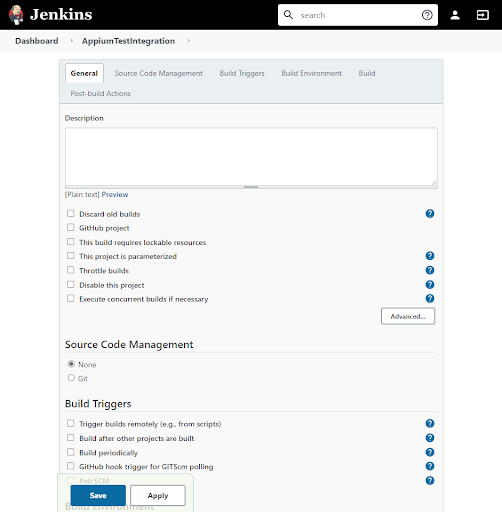
Task: Show help for Execute concurrent builds
Action: (x=430, y=298)
